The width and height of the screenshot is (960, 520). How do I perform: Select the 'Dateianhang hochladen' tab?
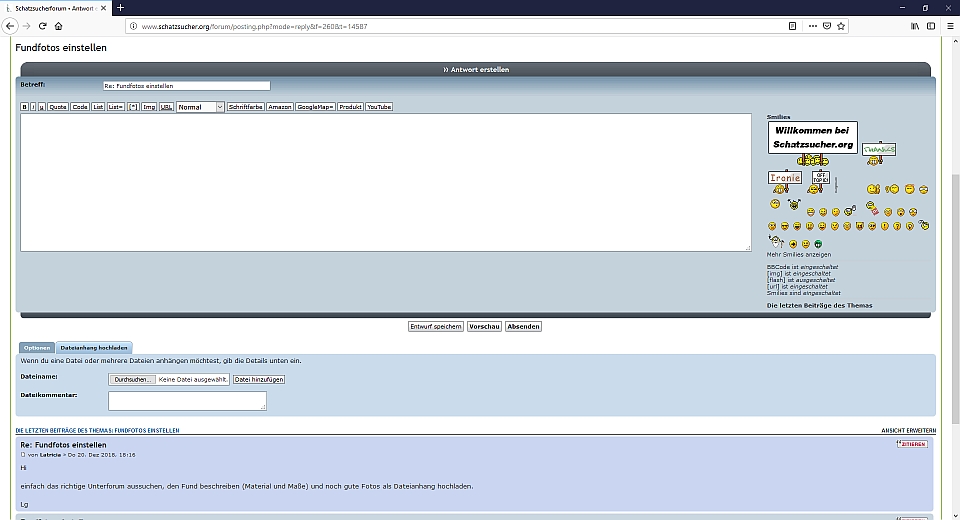click(x=93, y=347)
